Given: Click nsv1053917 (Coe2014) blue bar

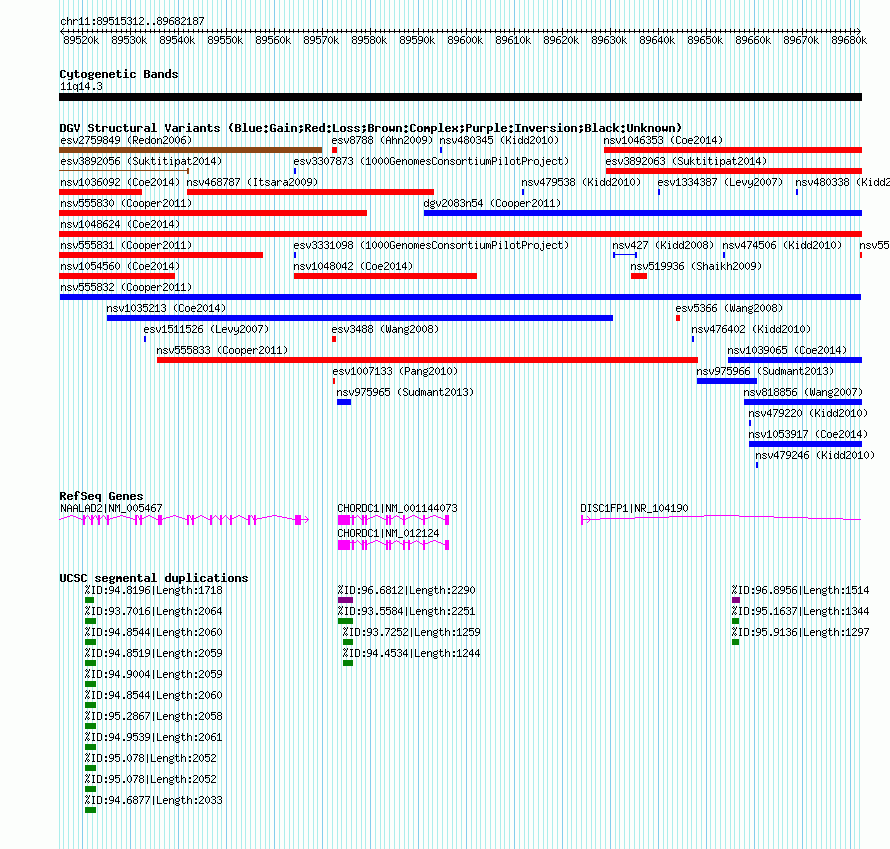Looking at the screenshot, I should tap(805, 444).
